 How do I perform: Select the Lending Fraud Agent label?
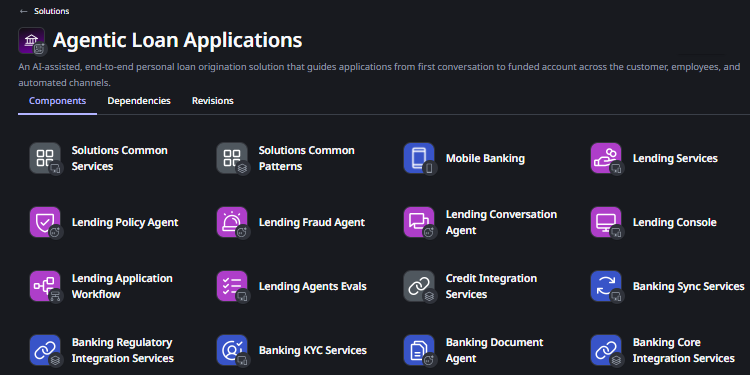coord(311,222)
